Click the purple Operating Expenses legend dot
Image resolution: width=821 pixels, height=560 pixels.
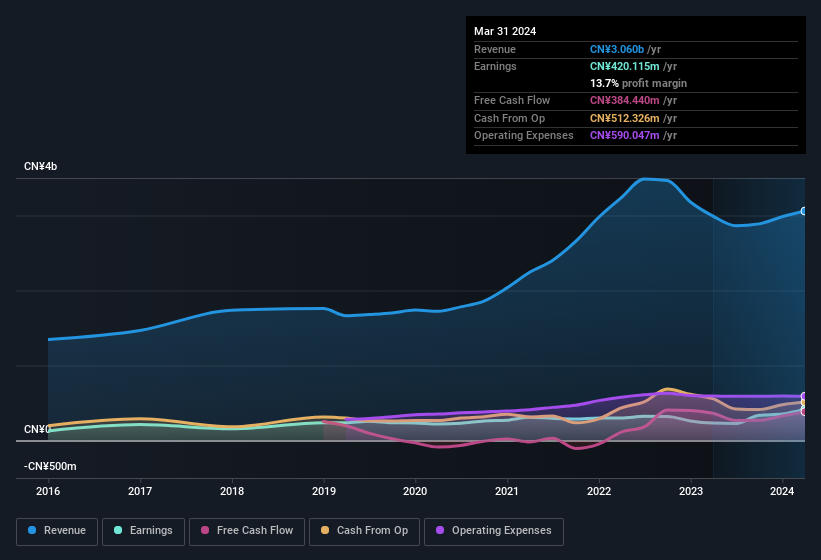(441, 531)
